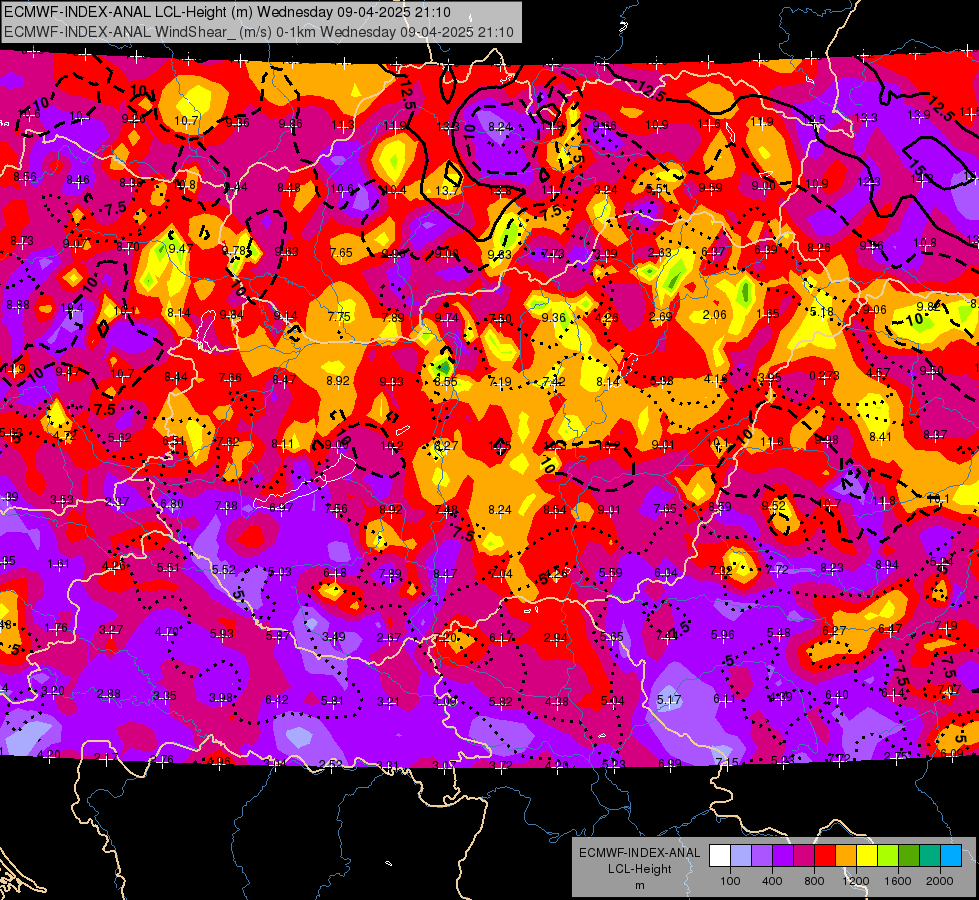
Task: Click the dark green legend swatch
Action: [x=908, y=856]
